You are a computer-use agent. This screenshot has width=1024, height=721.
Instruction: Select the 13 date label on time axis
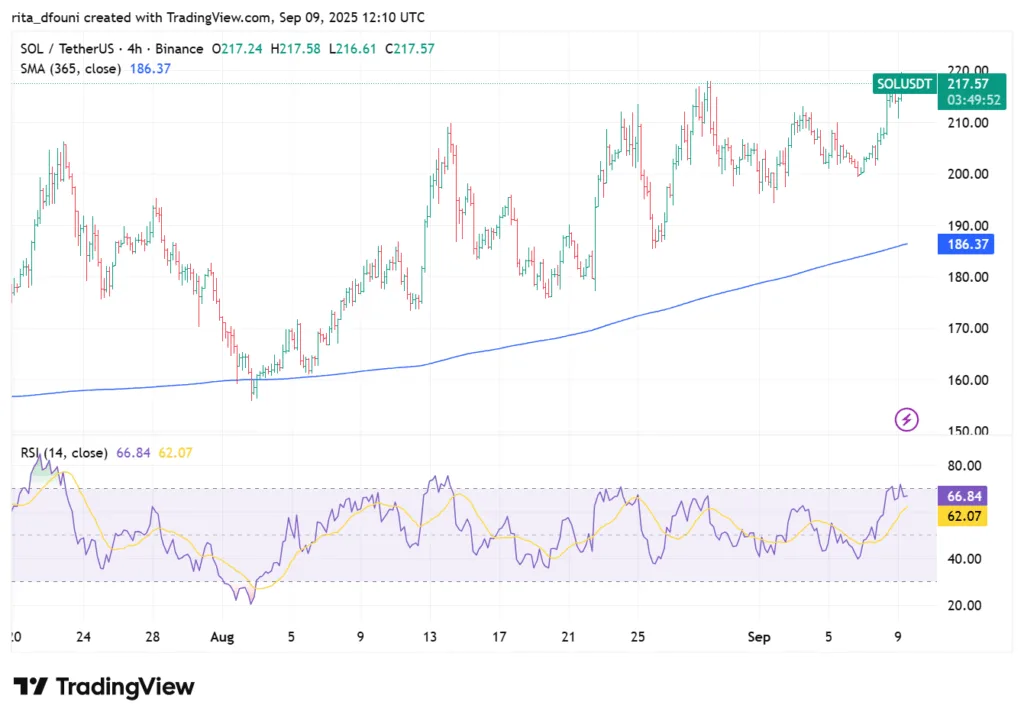[431, 635]
